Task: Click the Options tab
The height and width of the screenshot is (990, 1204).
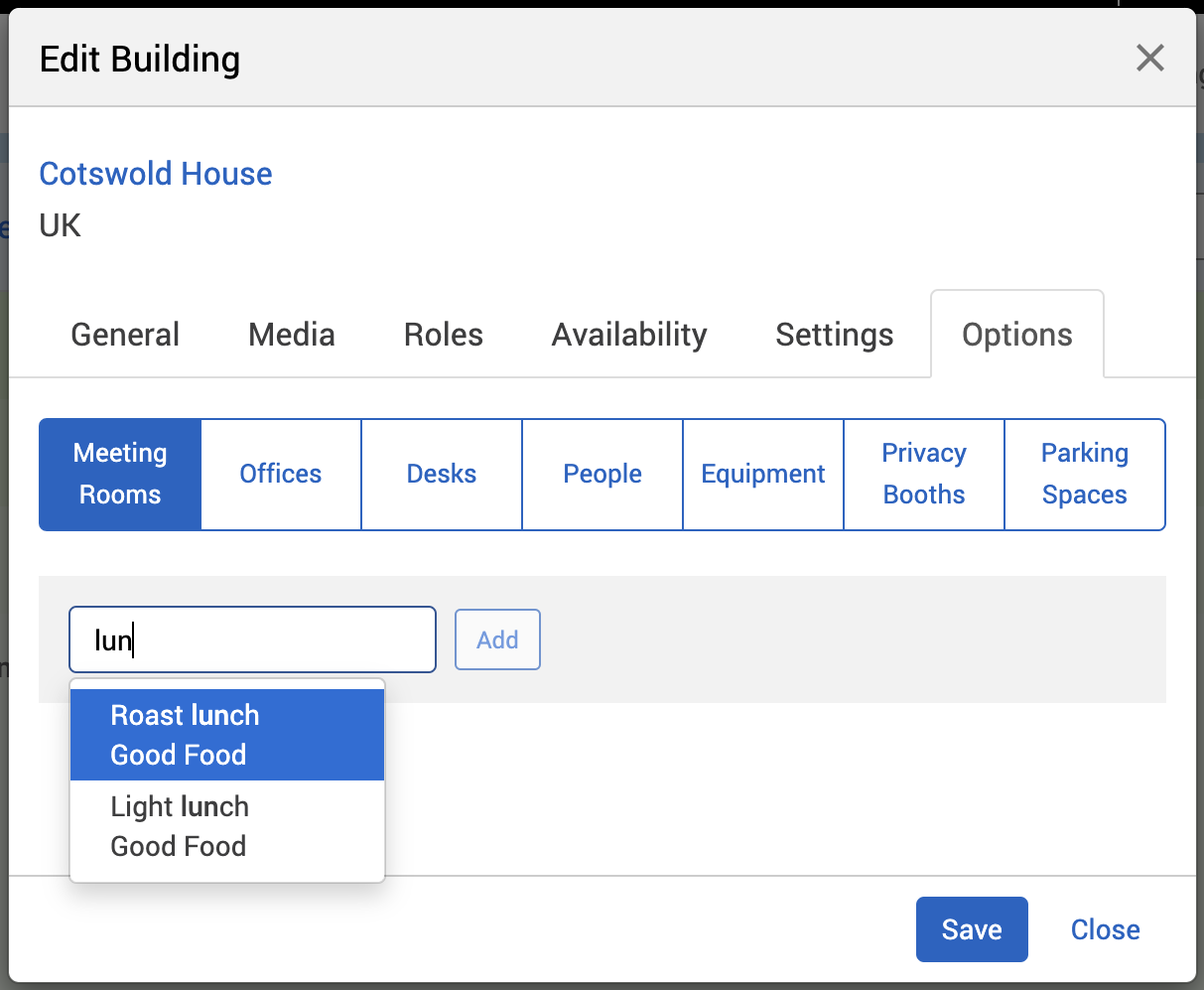Action: (x=1016, y=335)
